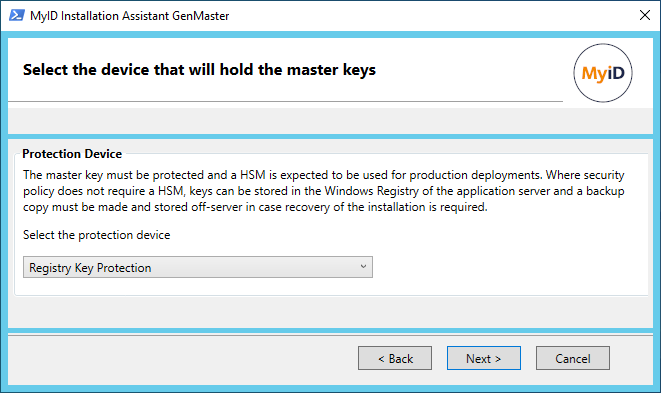Expand the protection device dropdown arrow

click(x=363, y=267)
